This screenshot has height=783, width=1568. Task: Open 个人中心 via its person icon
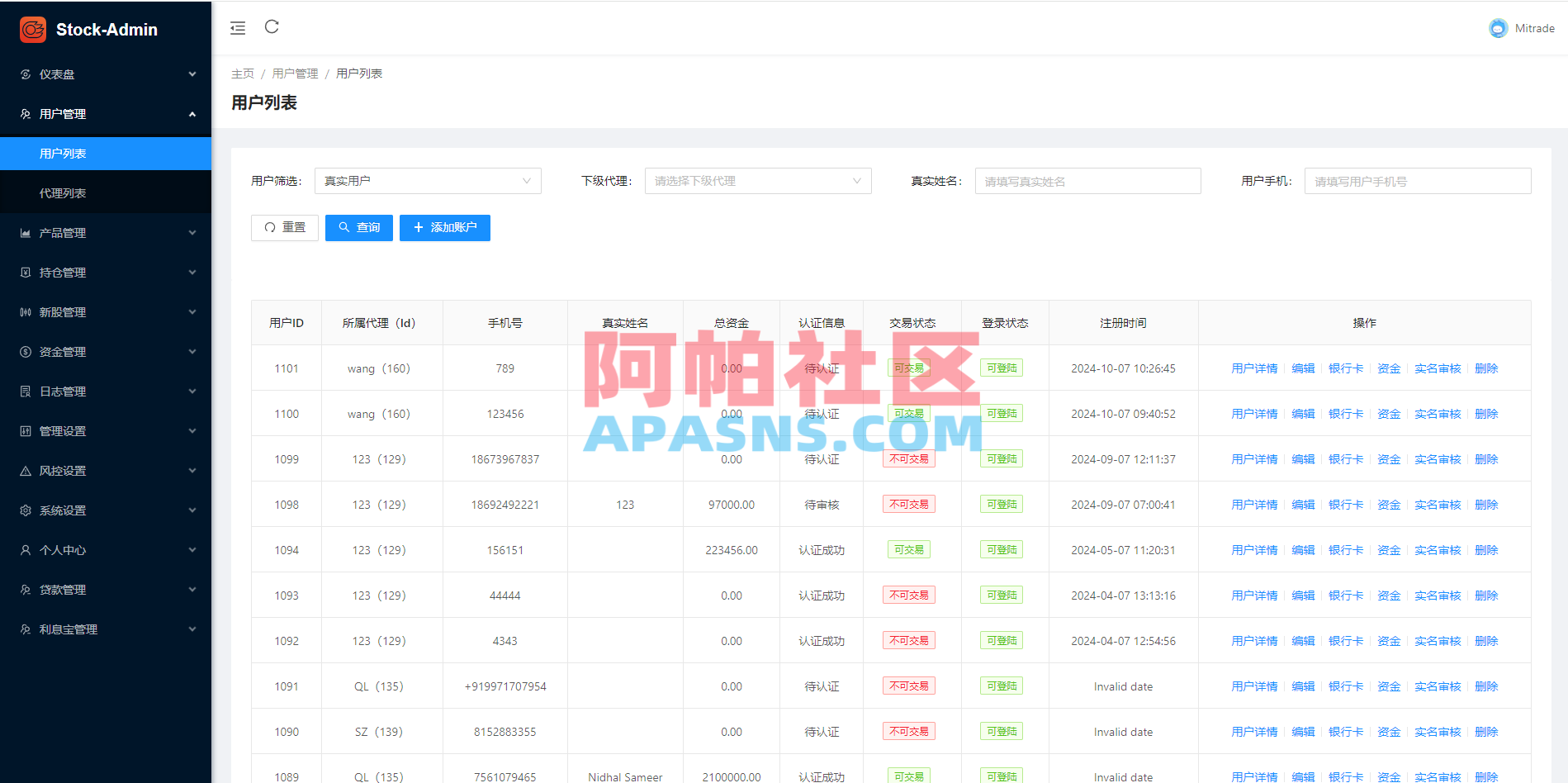point(25,549)
